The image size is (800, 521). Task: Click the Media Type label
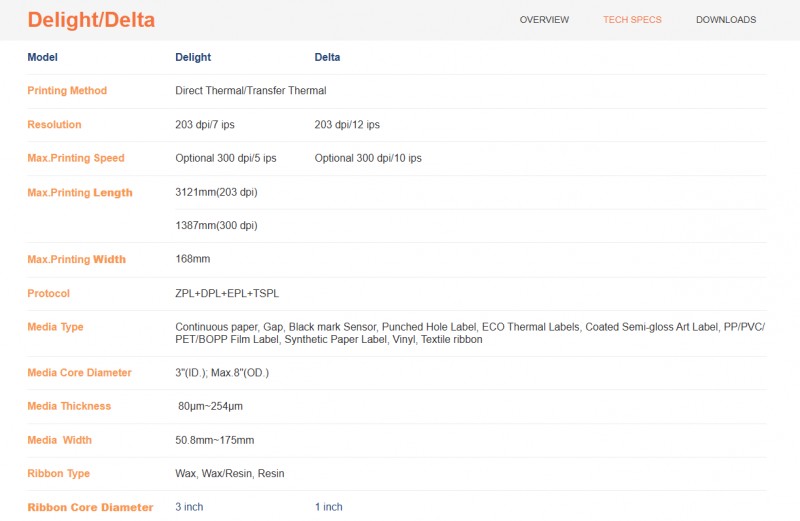(x=55, y=327)
